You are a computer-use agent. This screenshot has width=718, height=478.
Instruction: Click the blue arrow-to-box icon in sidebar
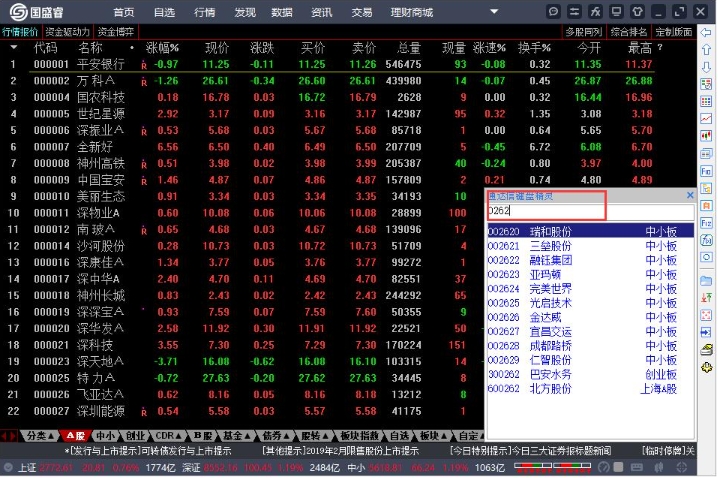[x=707, y=332]
